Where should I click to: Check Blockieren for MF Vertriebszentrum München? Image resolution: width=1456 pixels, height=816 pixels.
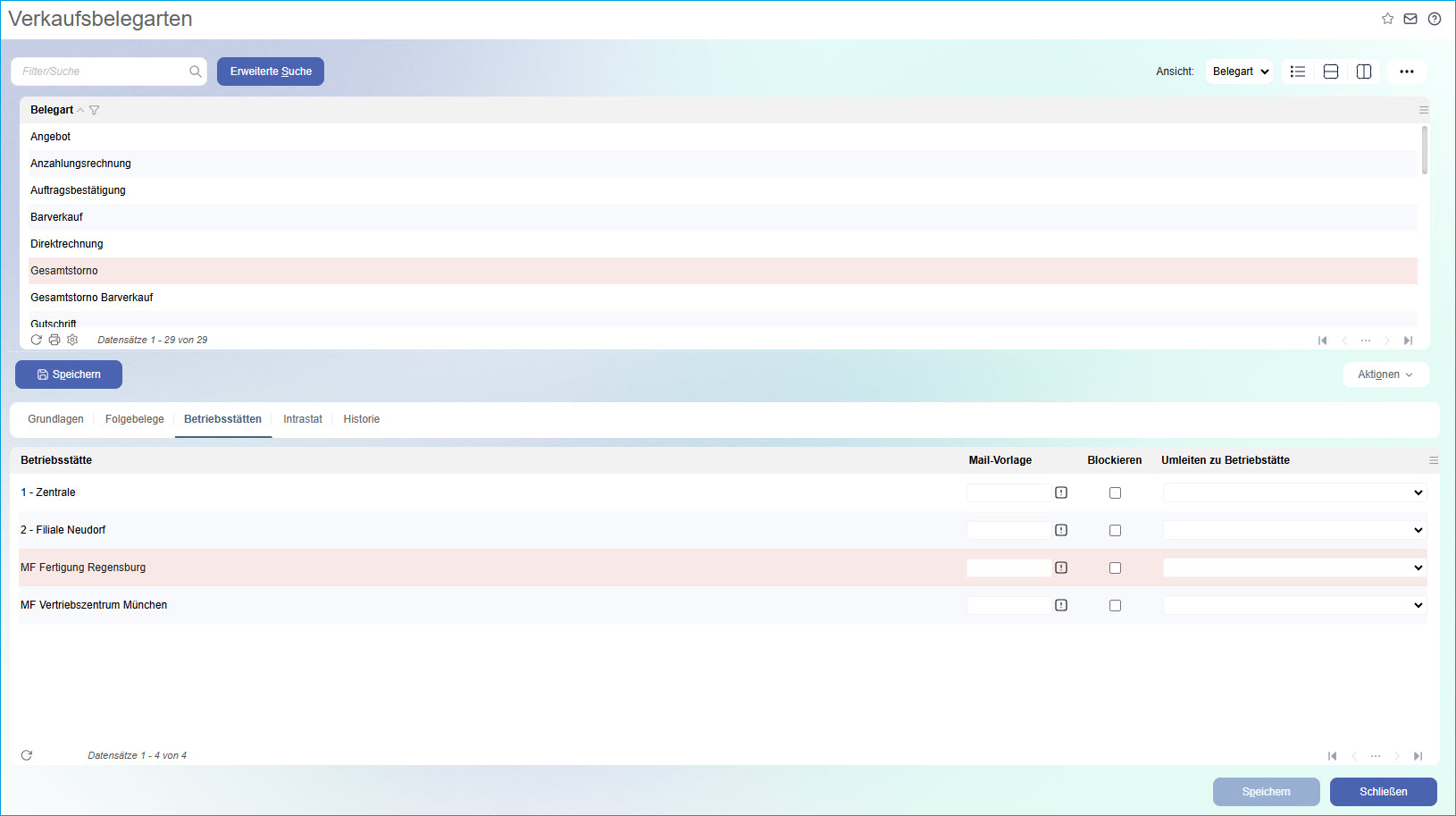click(x=1115, y=605)
